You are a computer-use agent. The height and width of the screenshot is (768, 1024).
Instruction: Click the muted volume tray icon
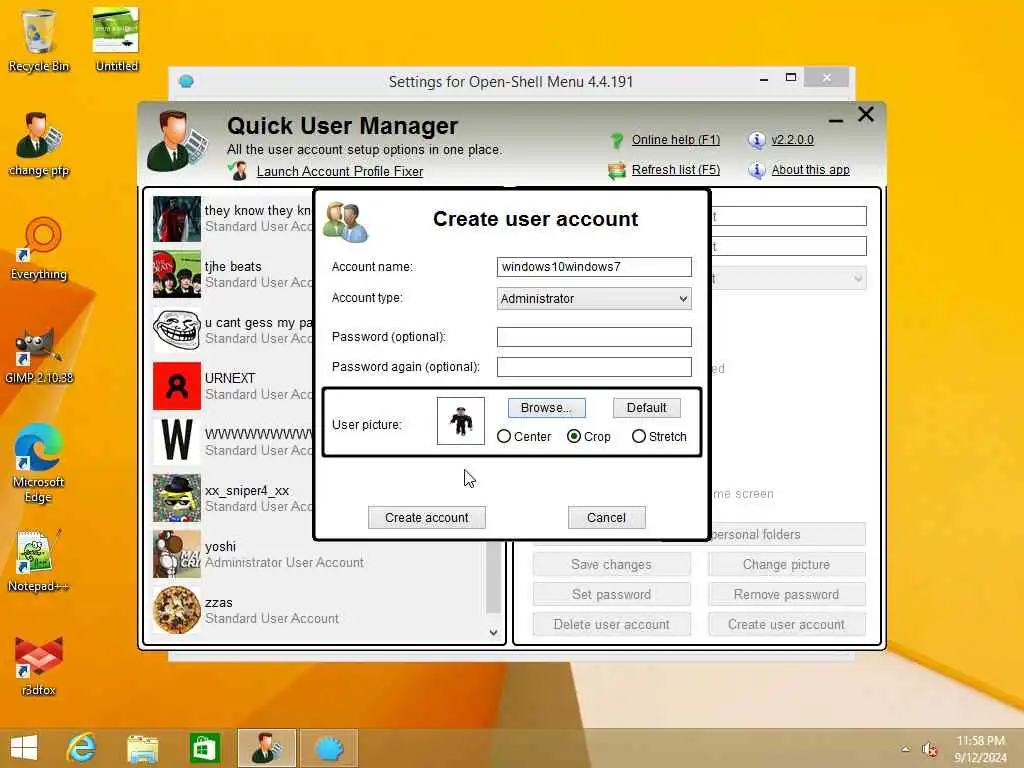tap(929, 749)
